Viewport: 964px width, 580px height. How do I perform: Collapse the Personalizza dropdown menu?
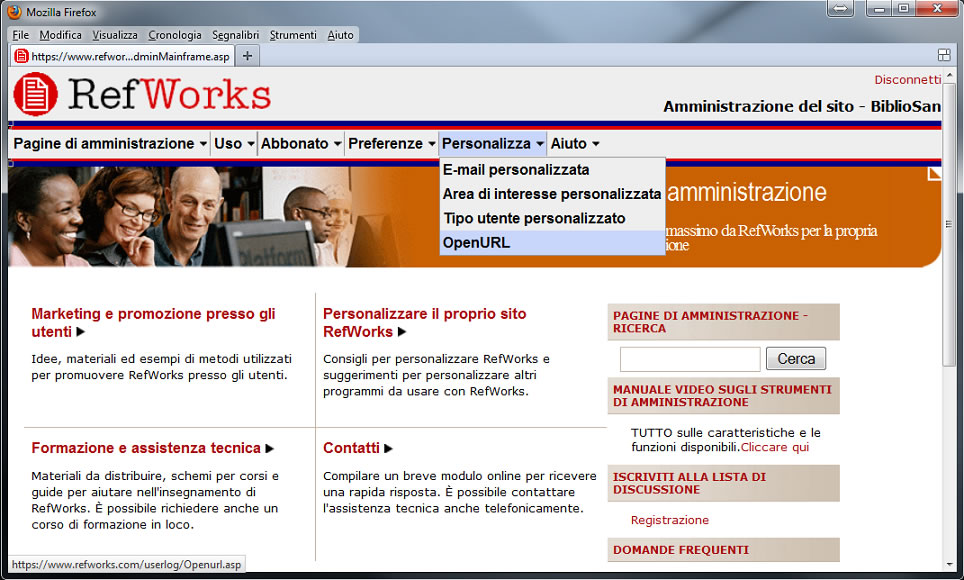point(493,144)
